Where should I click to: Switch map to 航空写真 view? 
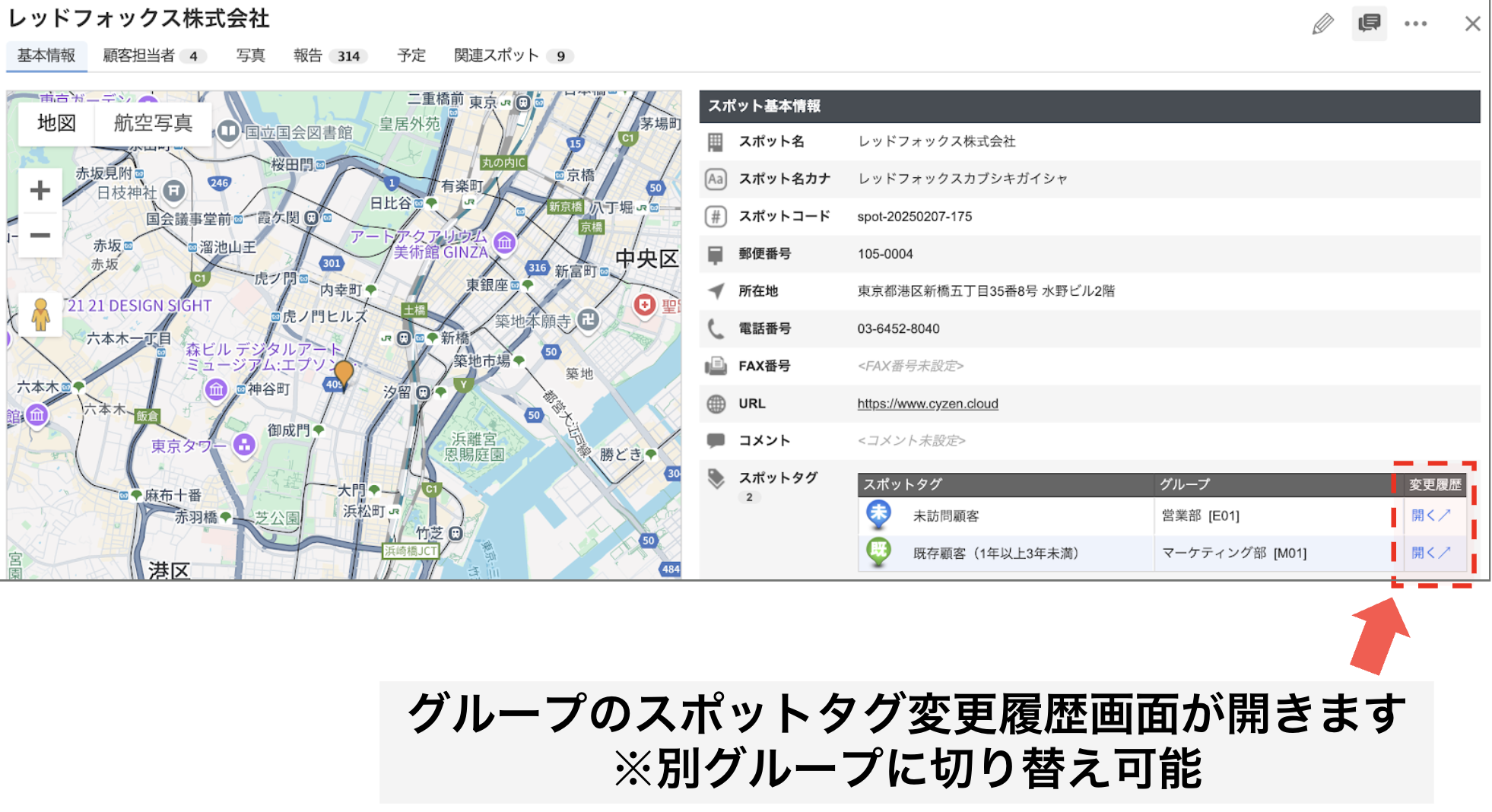tap(153, 122)
